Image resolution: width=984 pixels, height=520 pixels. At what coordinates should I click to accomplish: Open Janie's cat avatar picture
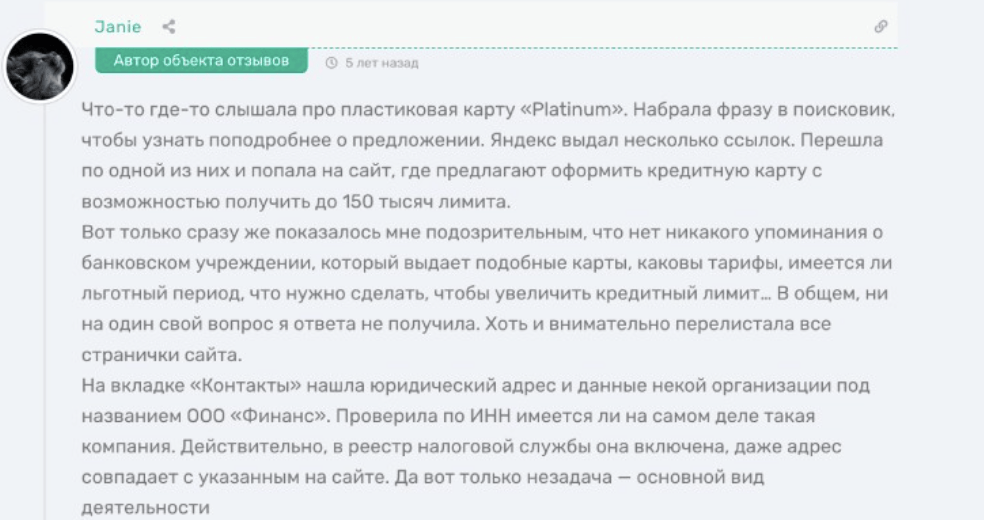pos(40,66)
